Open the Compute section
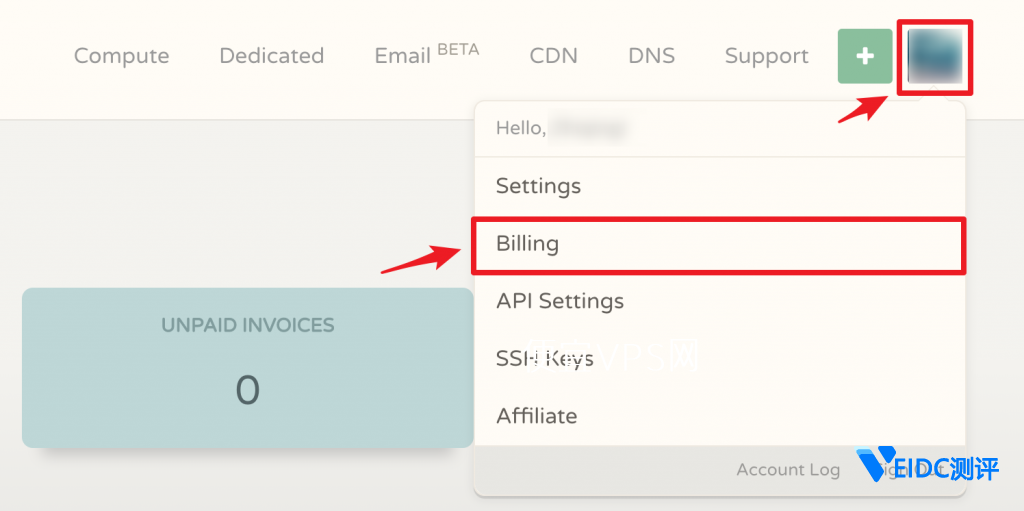Screen dimensions: 1024x511 tap(121, 56)
